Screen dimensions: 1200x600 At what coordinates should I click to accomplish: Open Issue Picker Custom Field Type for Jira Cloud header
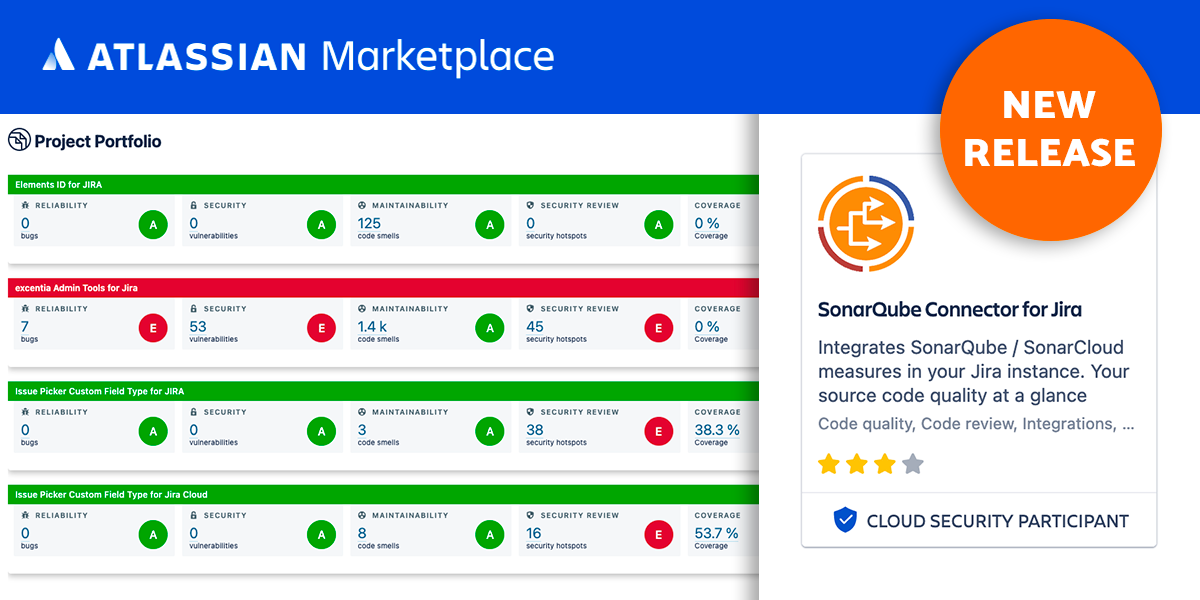383,494
